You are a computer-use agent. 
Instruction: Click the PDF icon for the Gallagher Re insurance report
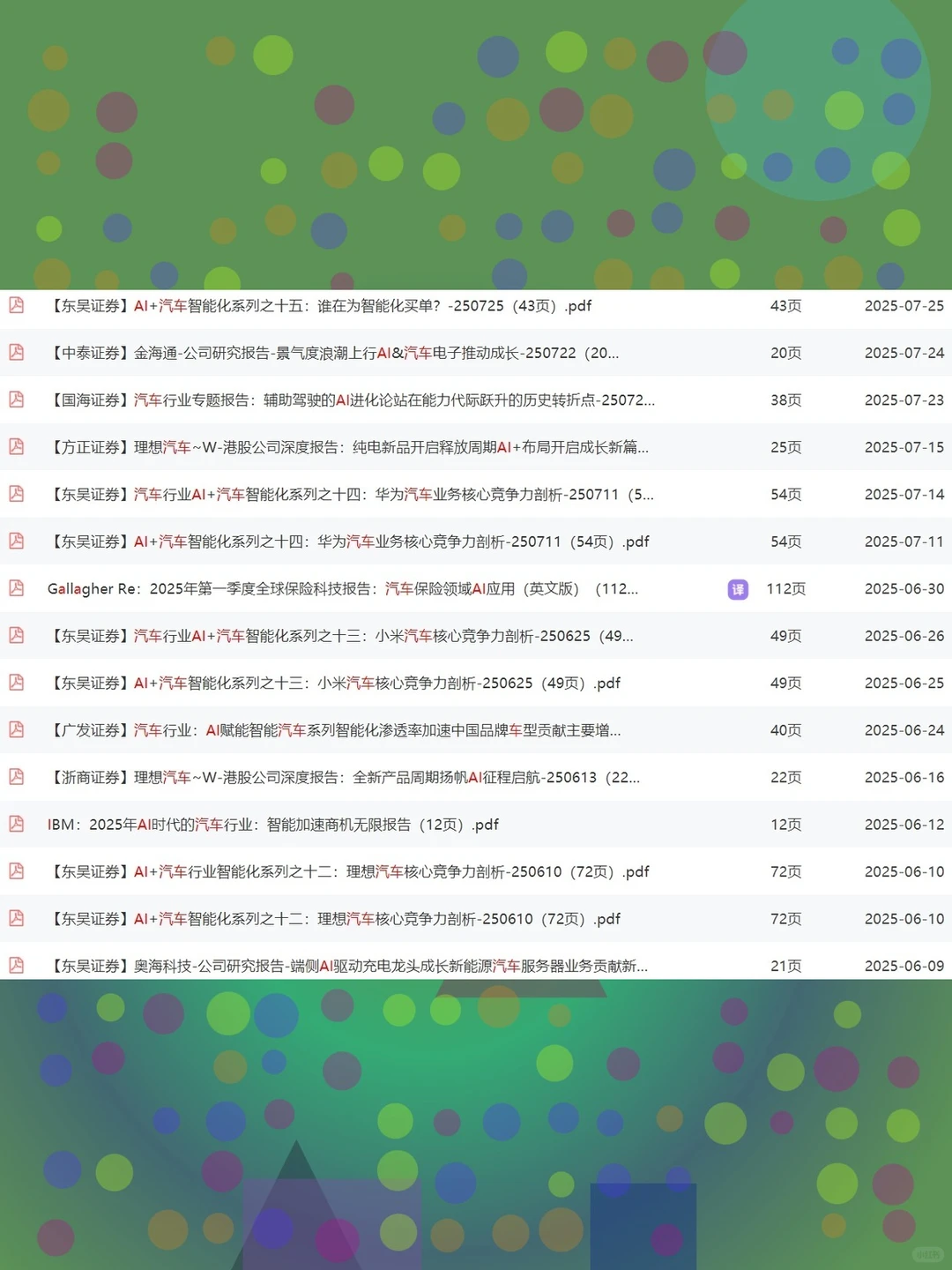(x=16, y=588)
